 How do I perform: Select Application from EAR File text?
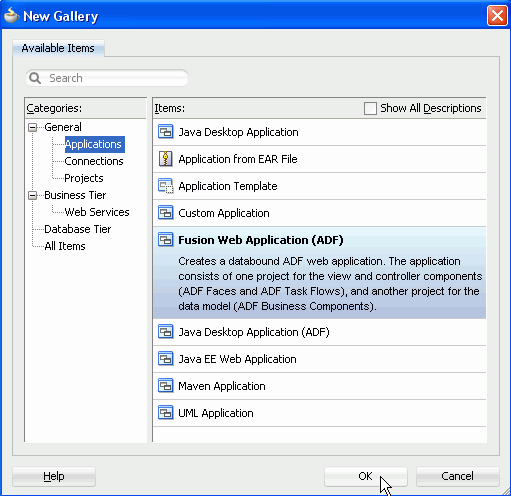point(238,159)
